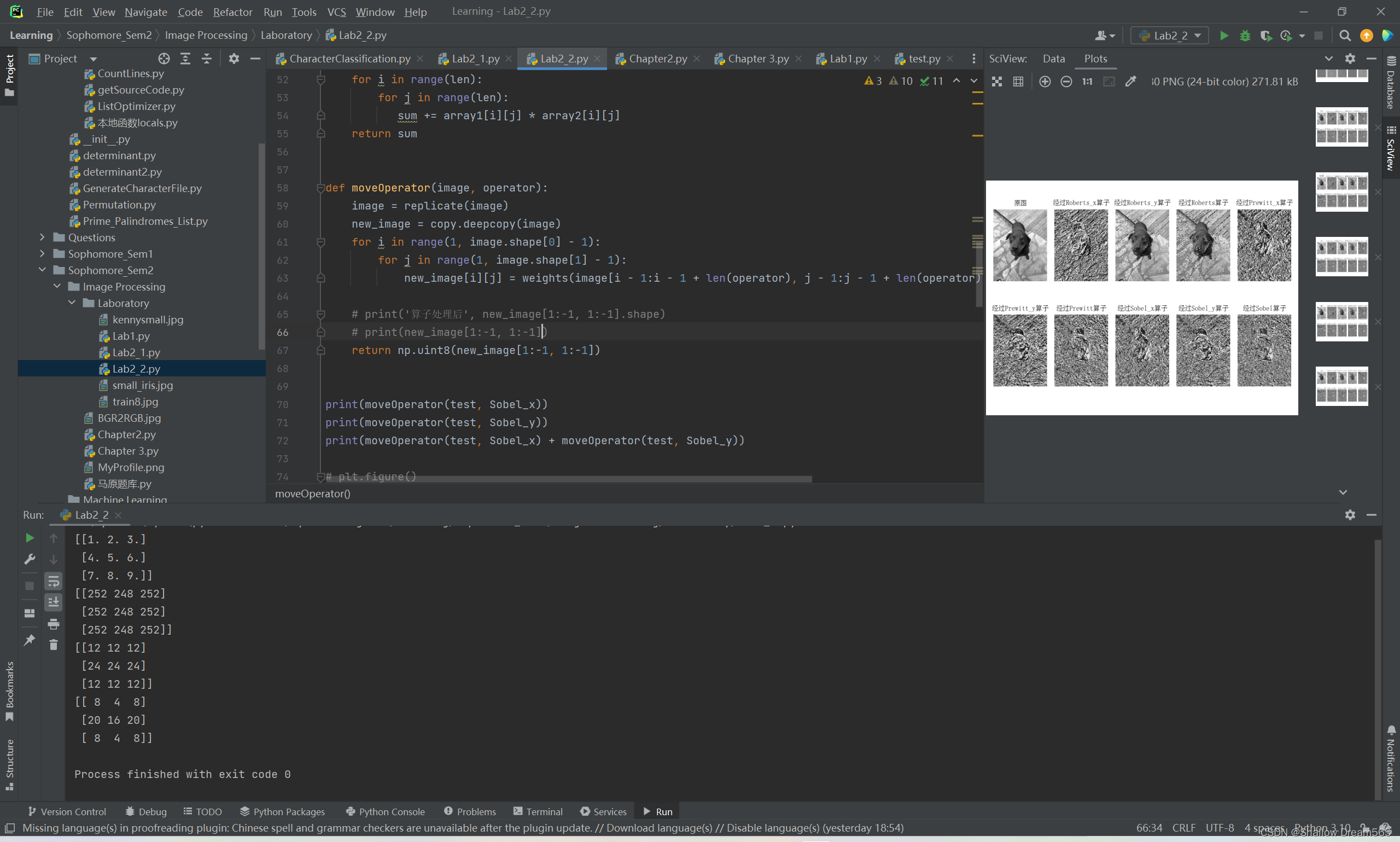
Task: Select opened file in Project tree
Action: 164,59
